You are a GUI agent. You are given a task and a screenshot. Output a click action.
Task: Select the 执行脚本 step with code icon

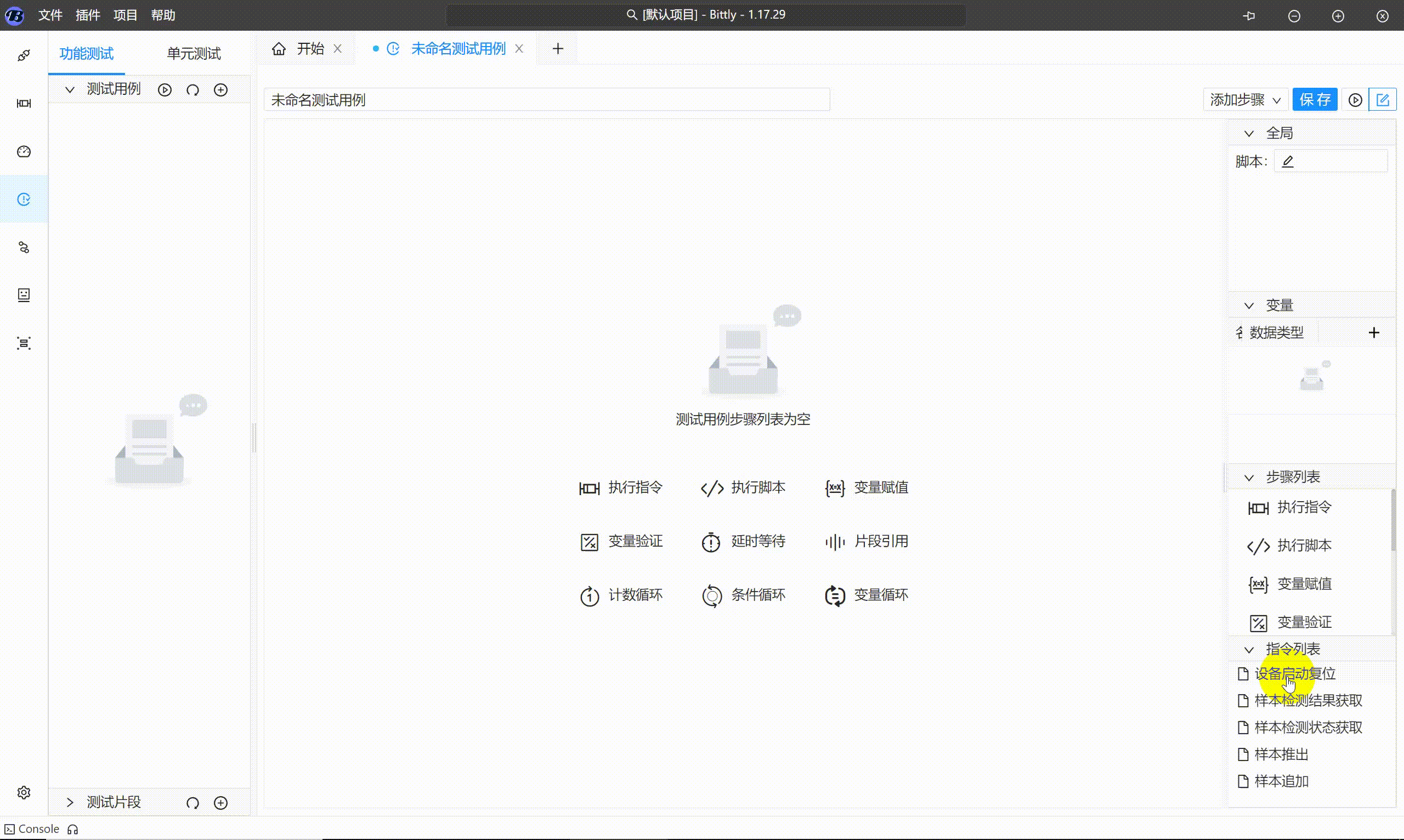pos(743,487)
